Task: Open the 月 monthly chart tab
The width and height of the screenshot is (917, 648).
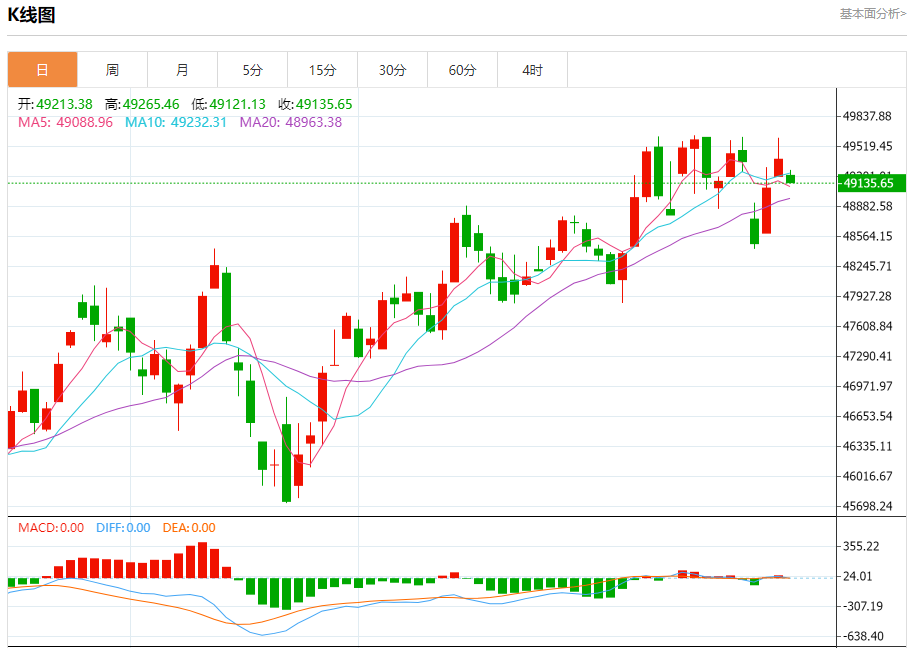Action: [182, 70]
